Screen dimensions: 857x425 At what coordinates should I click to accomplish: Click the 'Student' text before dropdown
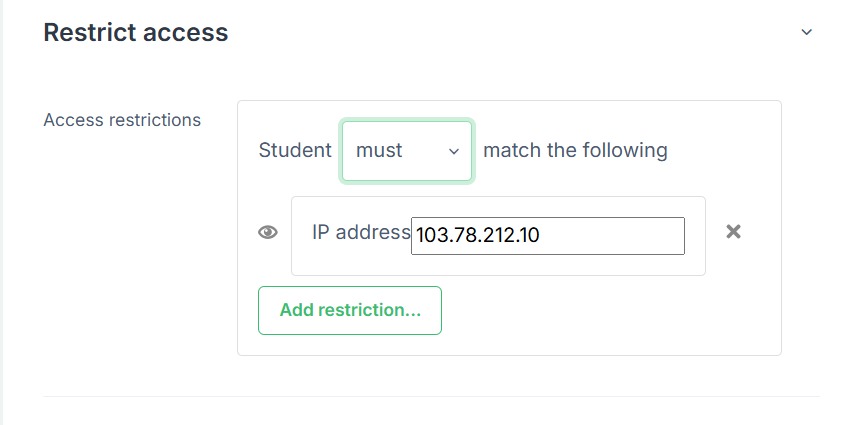(x=295, y=150)
